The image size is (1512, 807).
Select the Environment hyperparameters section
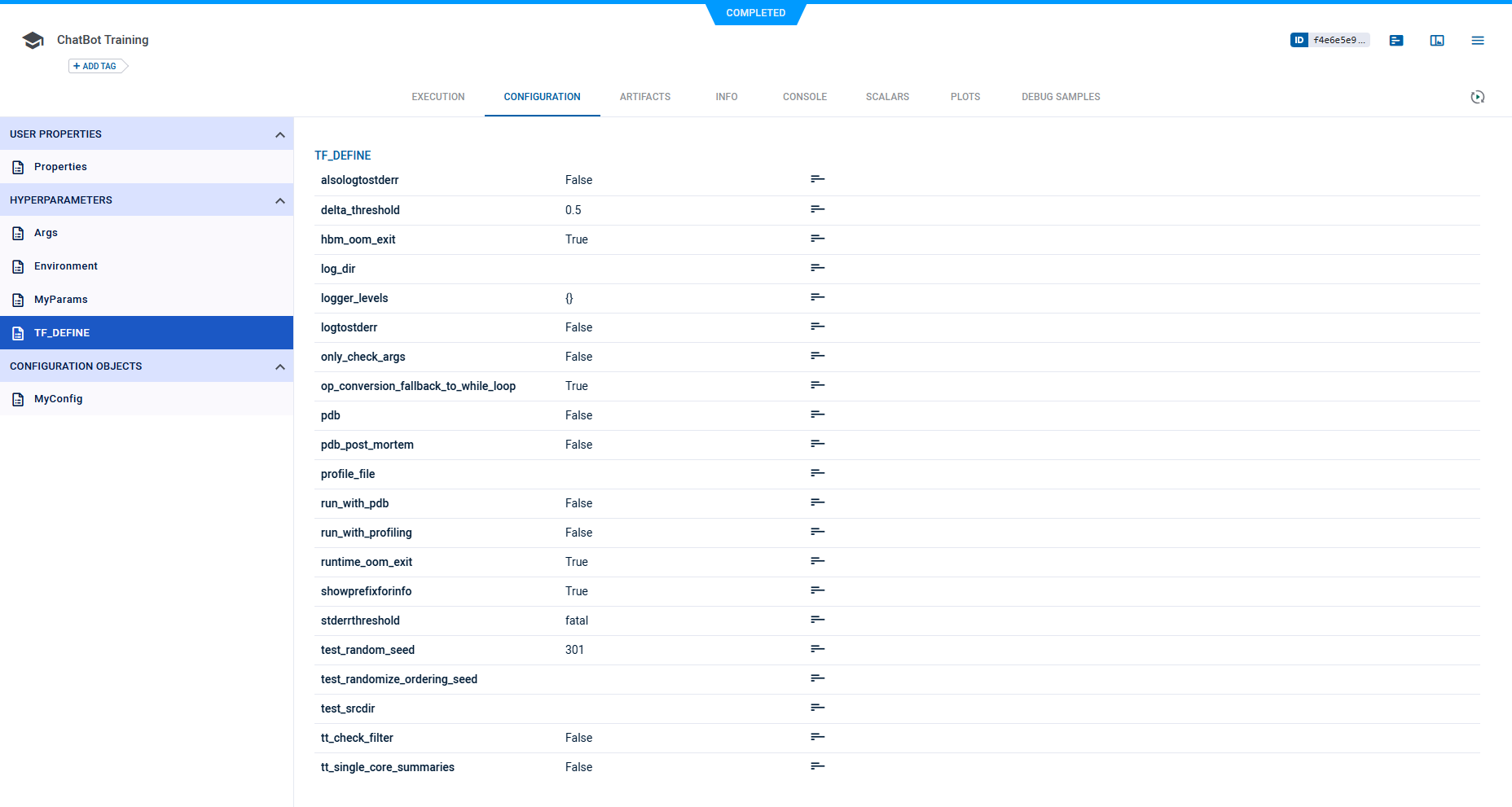pyautogui.click(x=65, y=266)
